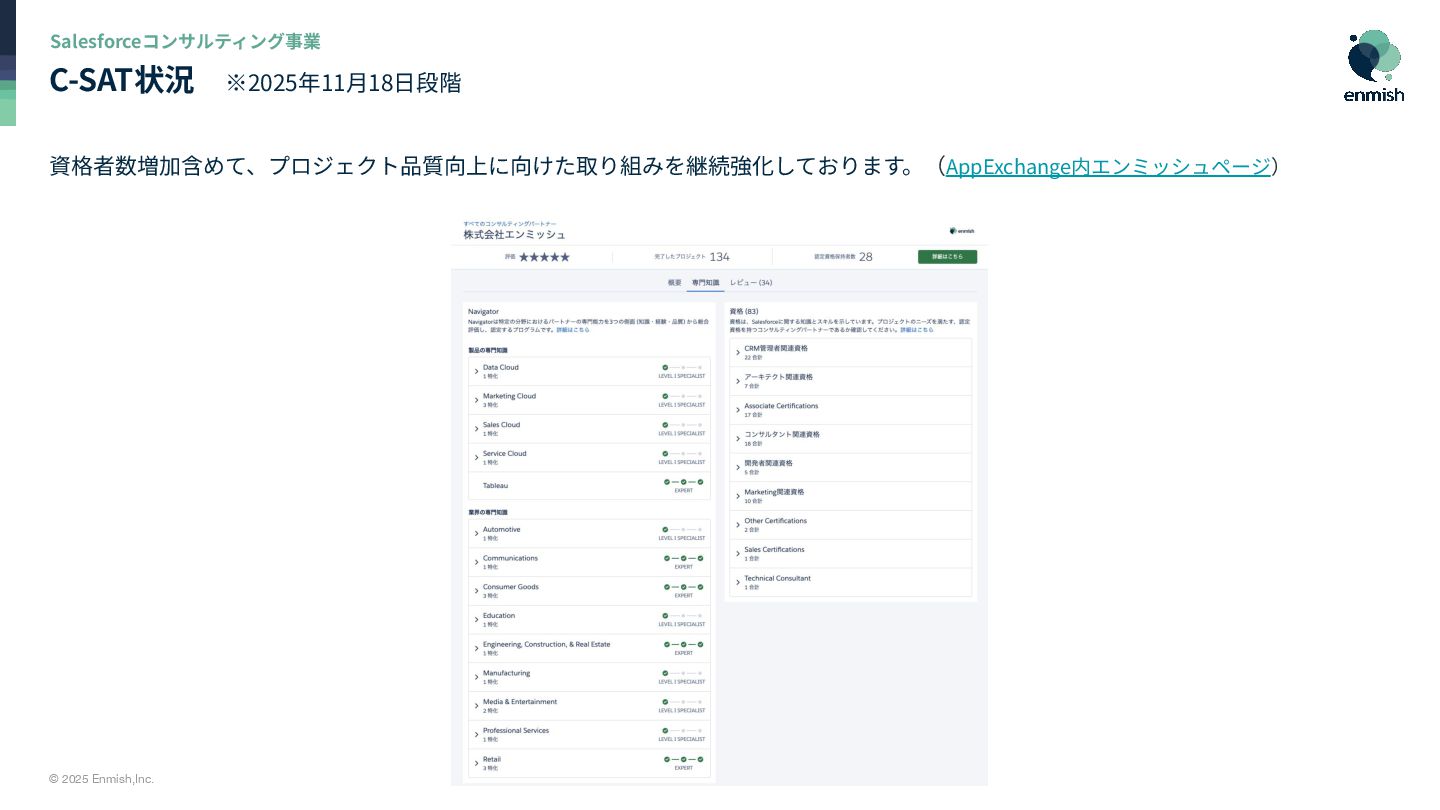
Task: Click the 株式会社エンミッシュ company heading
Action: point(514,235)
